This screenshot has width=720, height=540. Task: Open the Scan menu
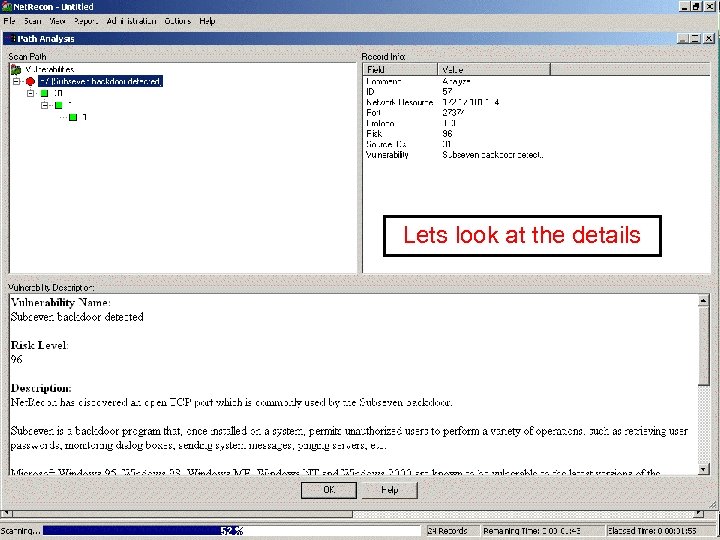click(x=33, y=21)
